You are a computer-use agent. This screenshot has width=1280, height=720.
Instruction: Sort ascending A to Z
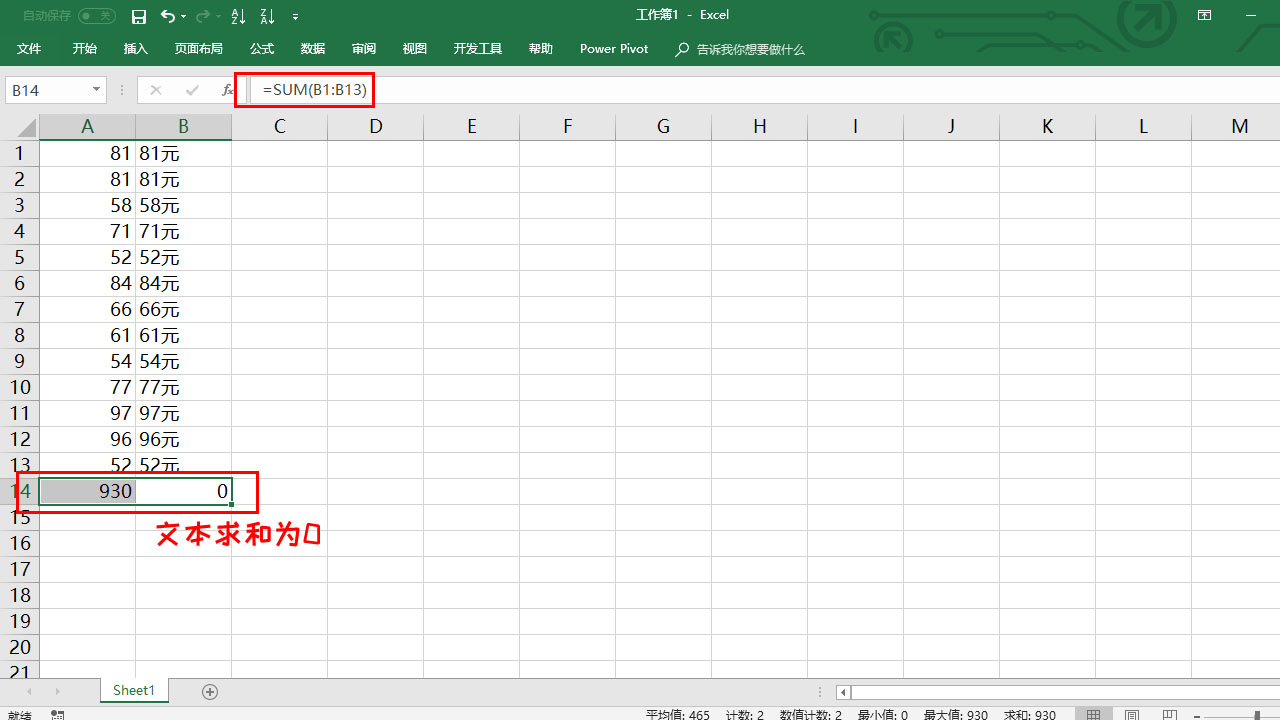(x=238, y=17)
